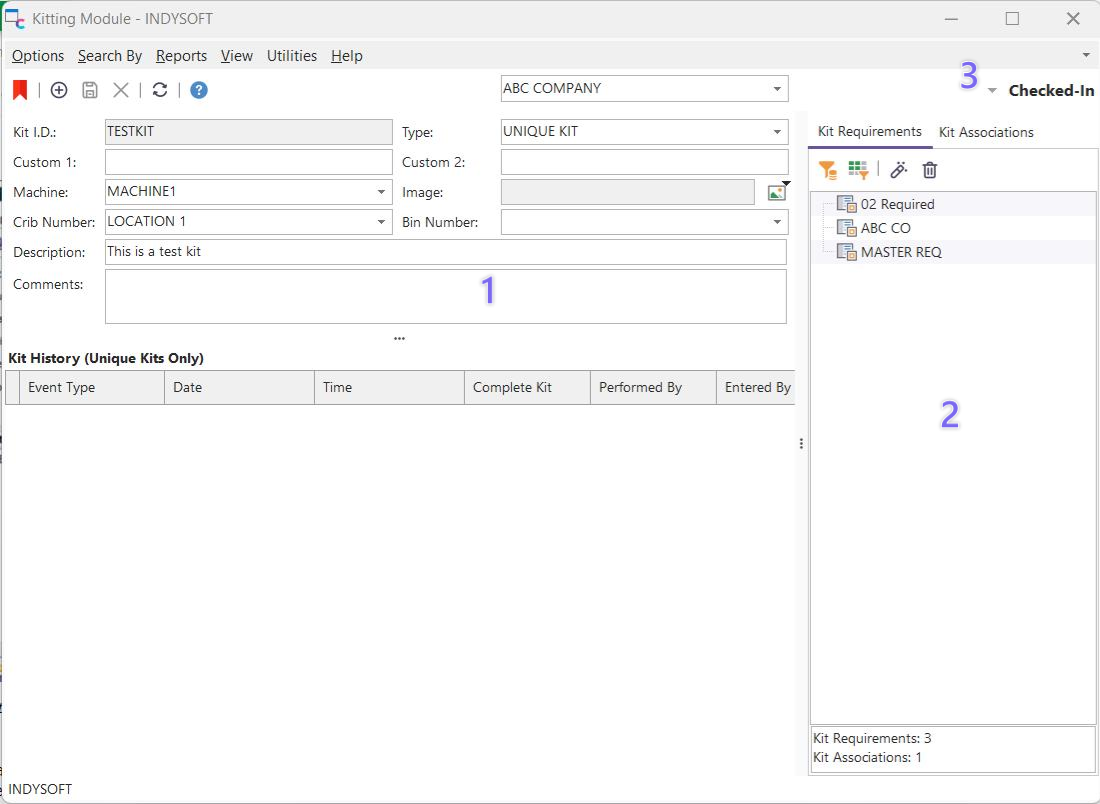Click the orange filter icon in Kit Requirements
Viewport: 1100px width, 804px height.
[828, 170]
